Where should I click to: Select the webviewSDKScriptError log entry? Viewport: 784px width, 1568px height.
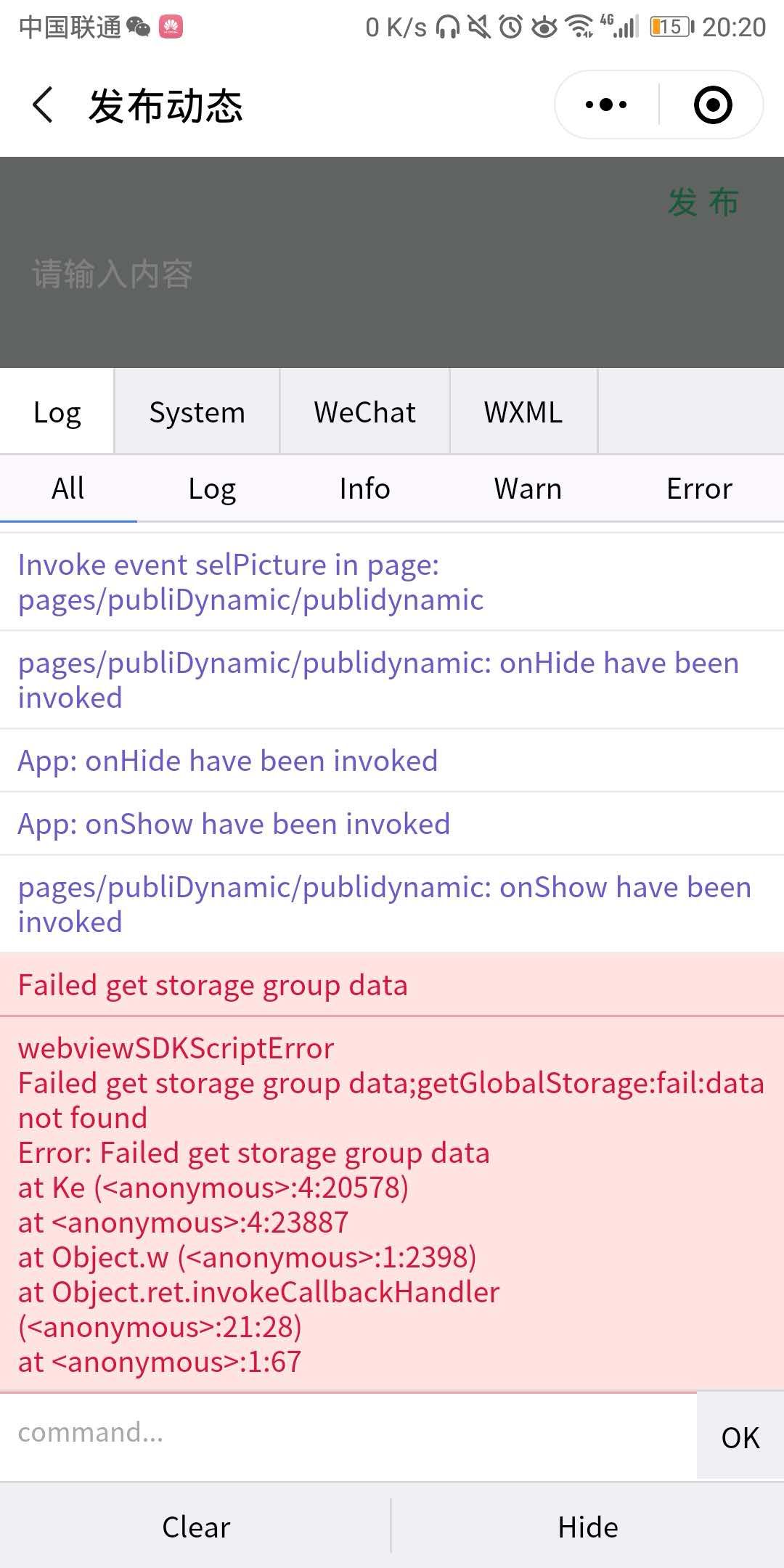click(392, 1205)
